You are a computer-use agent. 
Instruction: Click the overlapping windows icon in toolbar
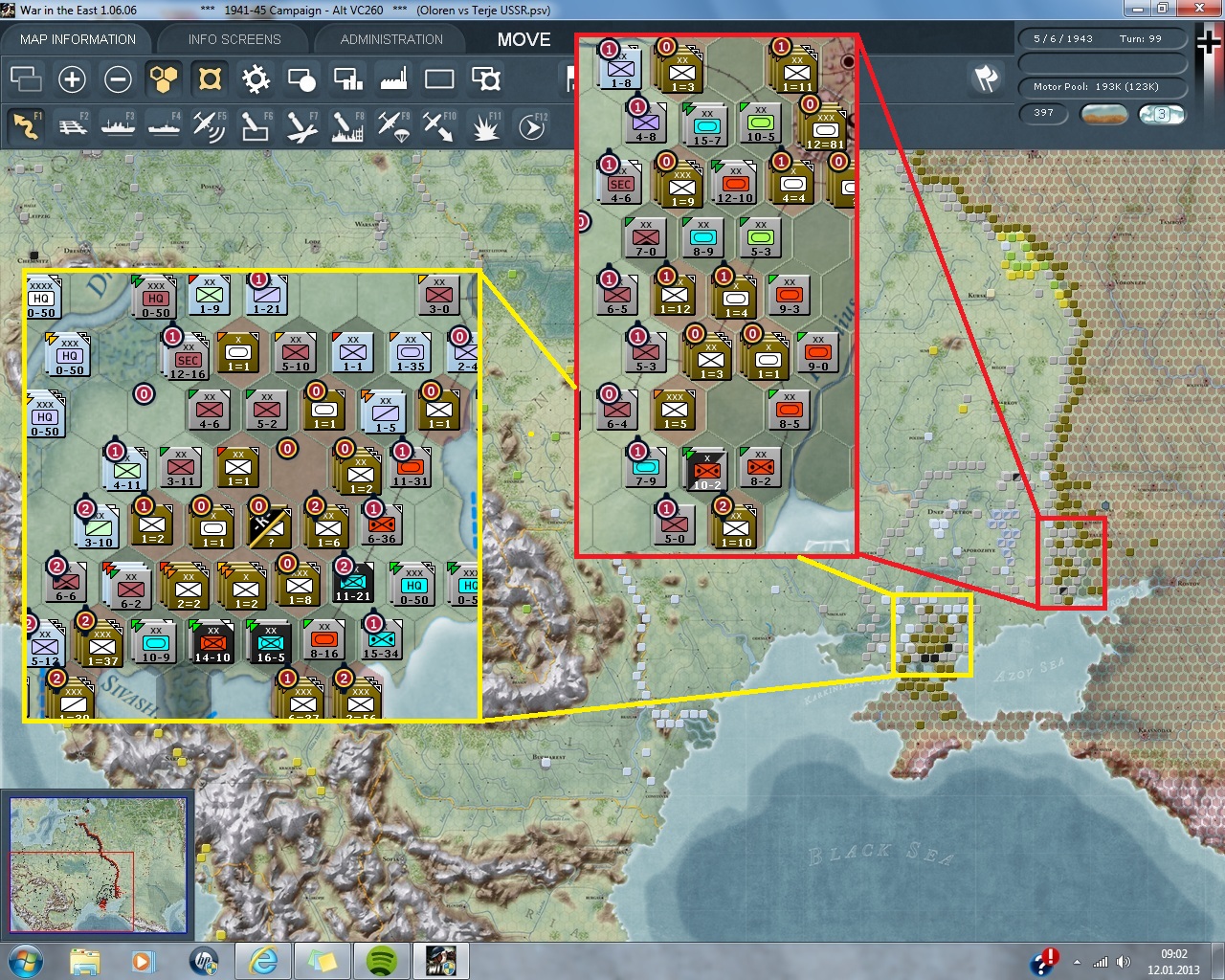point(26,78)
